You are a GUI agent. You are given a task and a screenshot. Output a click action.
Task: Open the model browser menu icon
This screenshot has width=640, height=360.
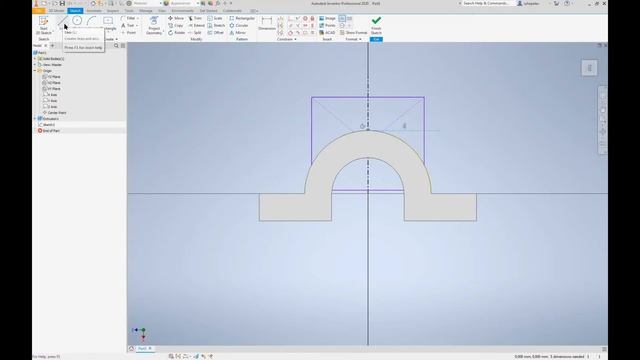tap(123, 46)
